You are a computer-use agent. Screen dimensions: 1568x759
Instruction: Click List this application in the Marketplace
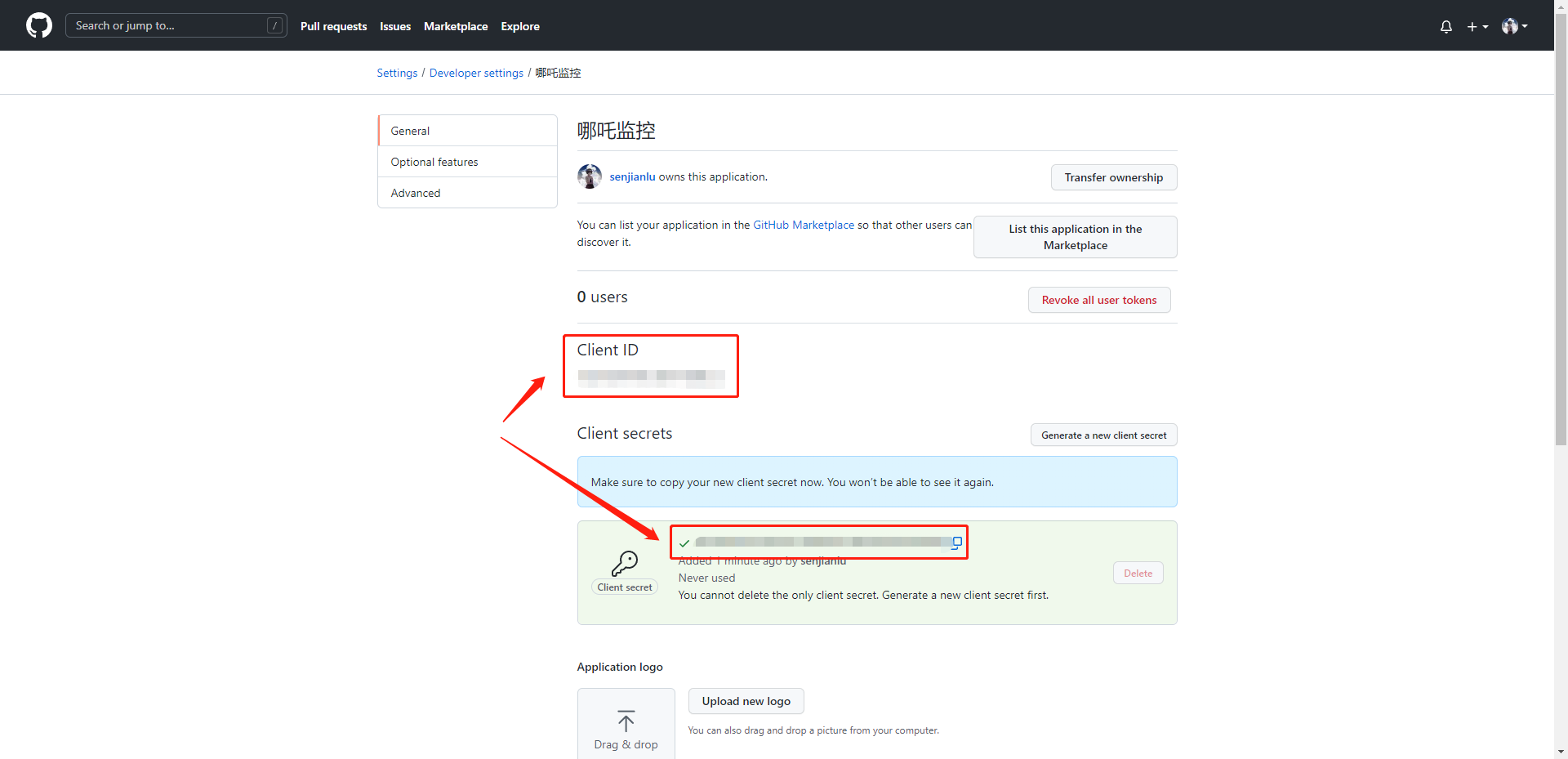pyautogui.click(x=1075, y=237)
